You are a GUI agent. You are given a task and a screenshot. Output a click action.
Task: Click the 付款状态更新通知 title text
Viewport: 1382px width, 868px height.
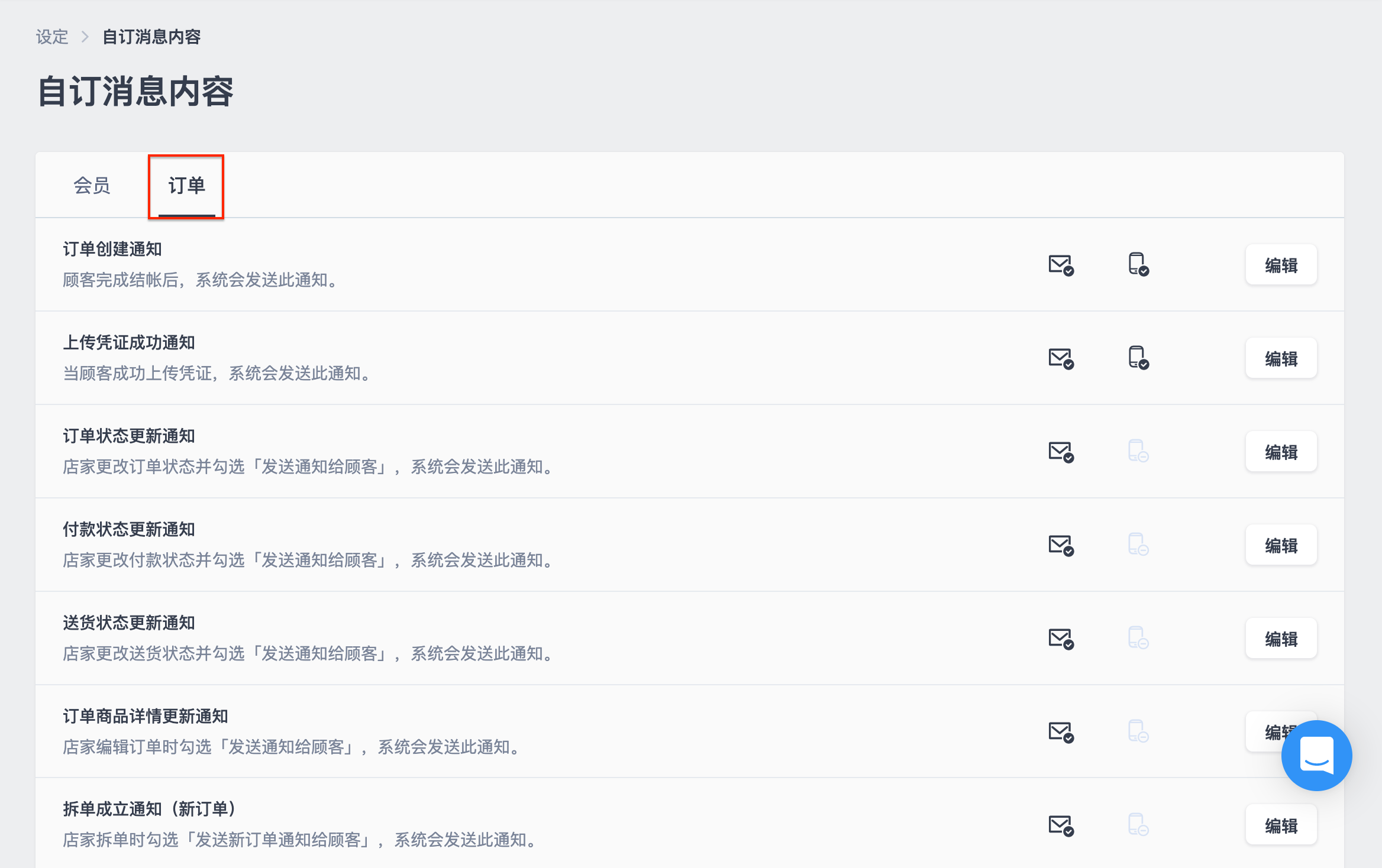tap(129, 530)
